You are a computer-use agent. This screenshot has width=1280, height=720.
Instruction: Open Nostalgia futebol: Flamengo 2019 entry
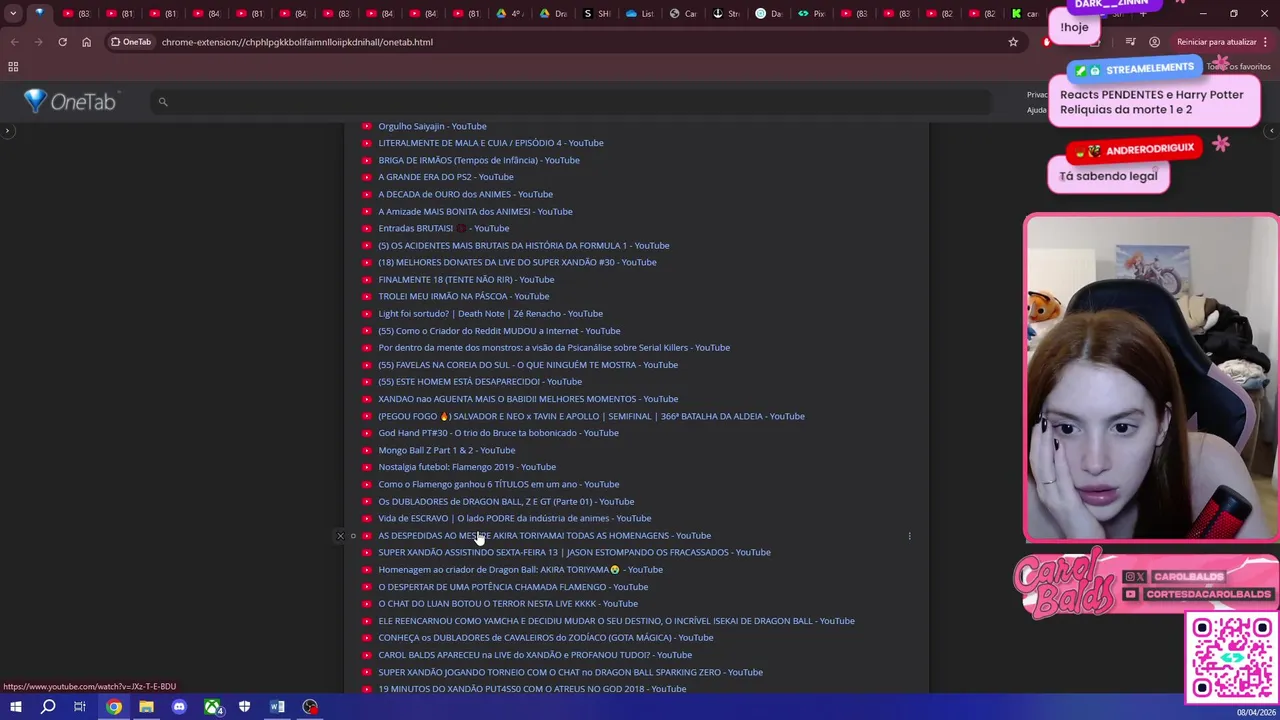click(467, 467)
